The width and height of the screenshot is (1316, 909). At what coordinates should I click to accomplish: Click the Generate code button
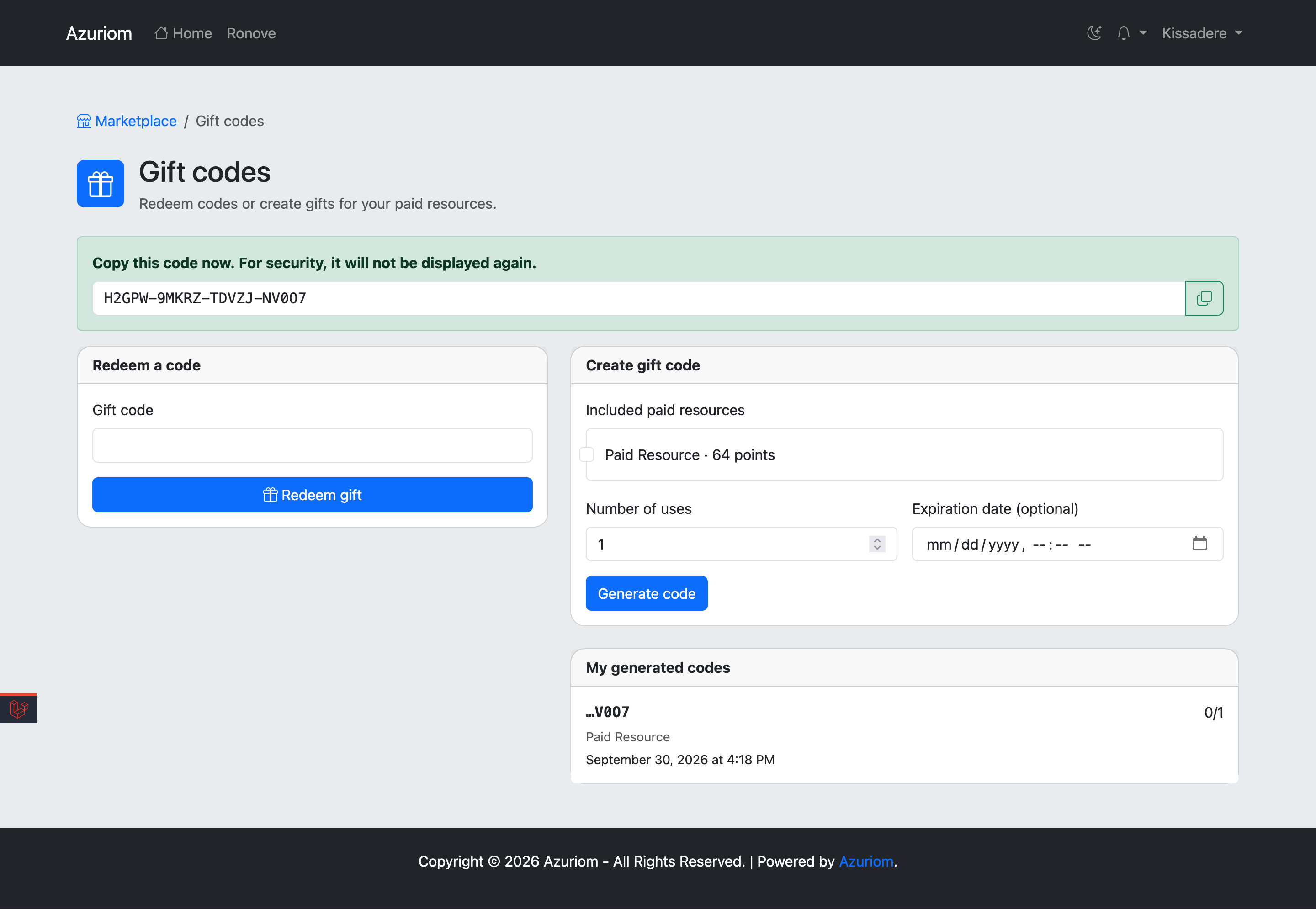coord(647,593)
